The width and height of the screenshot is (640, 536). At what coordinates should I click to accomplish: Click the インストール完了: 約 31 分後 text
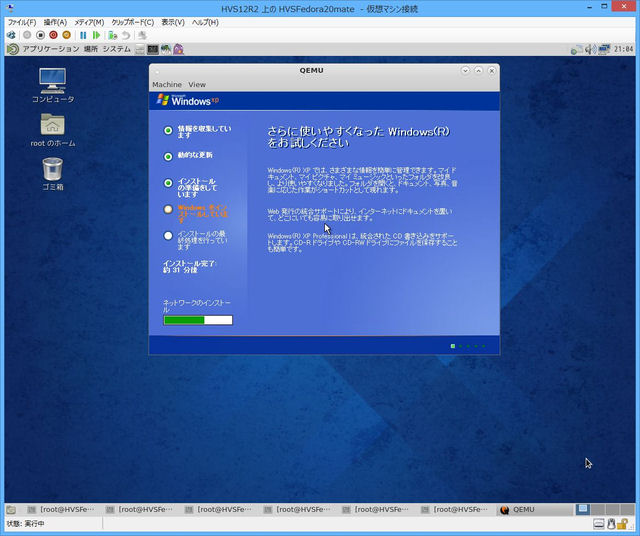pos(190,267)
